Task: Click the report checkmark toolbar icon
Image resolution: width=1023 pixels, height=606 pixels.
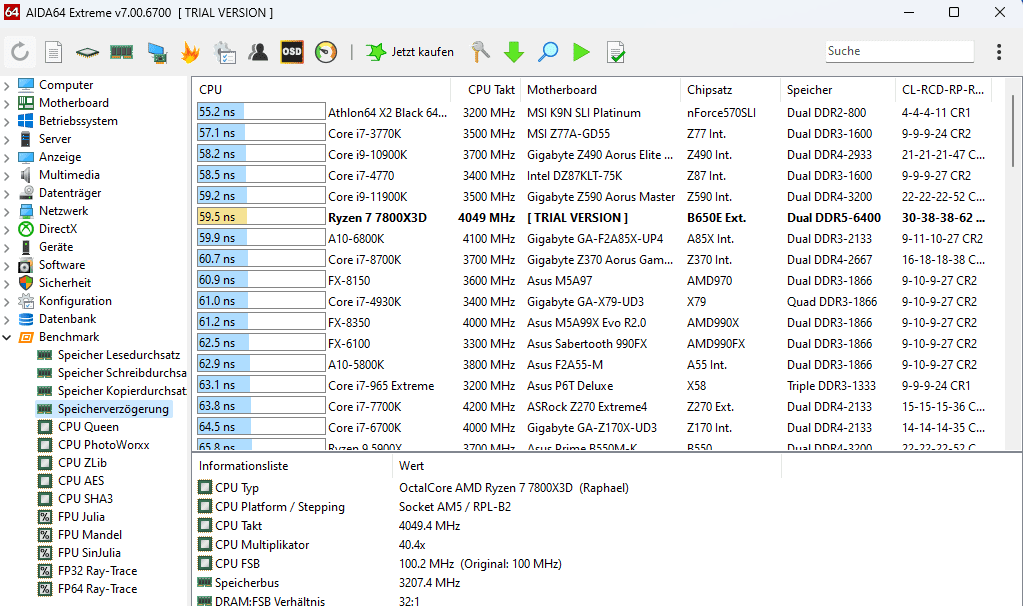Action: [x=616, y=52]
